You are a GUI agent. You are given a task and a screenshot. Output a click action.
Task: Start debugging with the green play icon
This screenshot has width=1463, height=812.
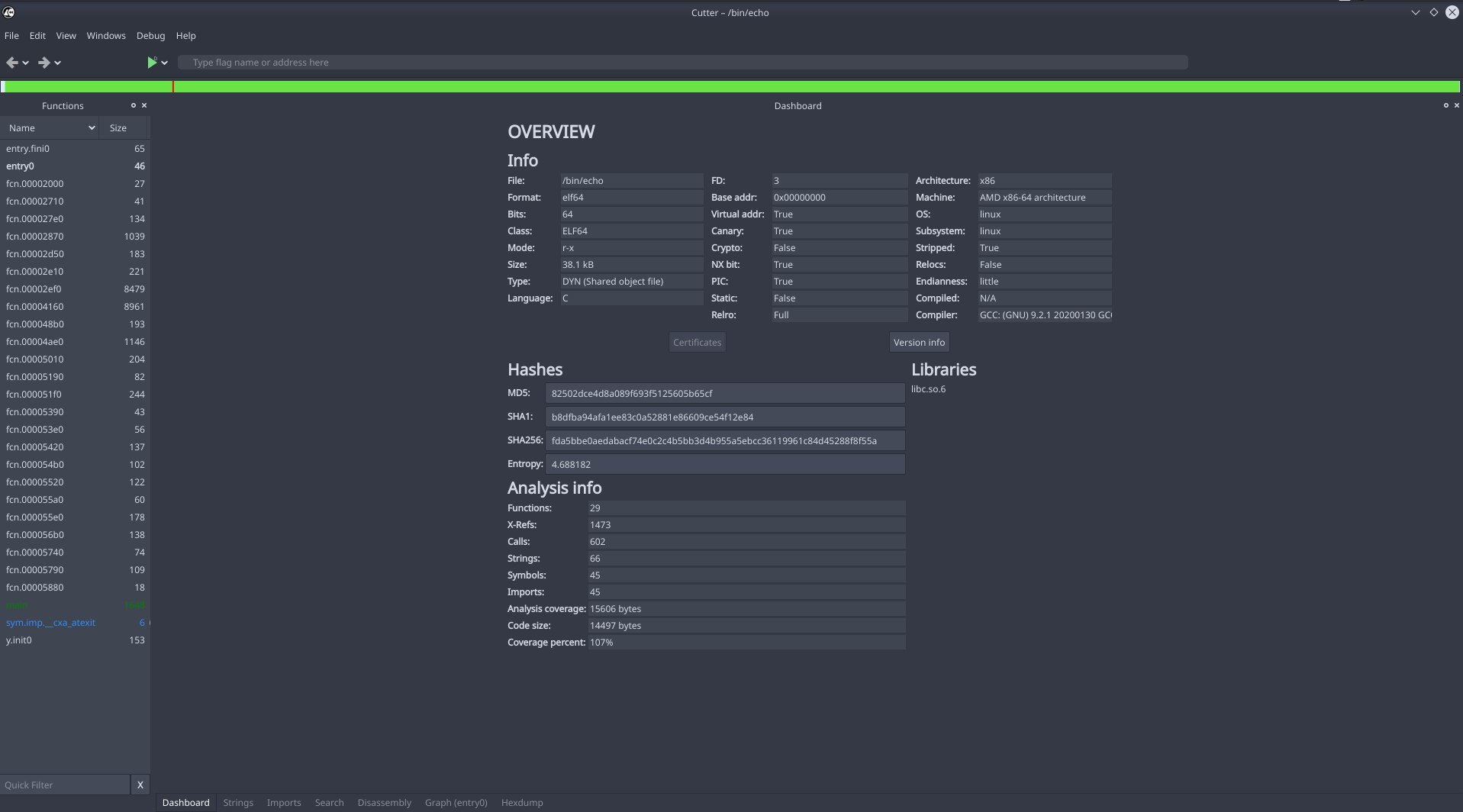(x=152, y=63)
